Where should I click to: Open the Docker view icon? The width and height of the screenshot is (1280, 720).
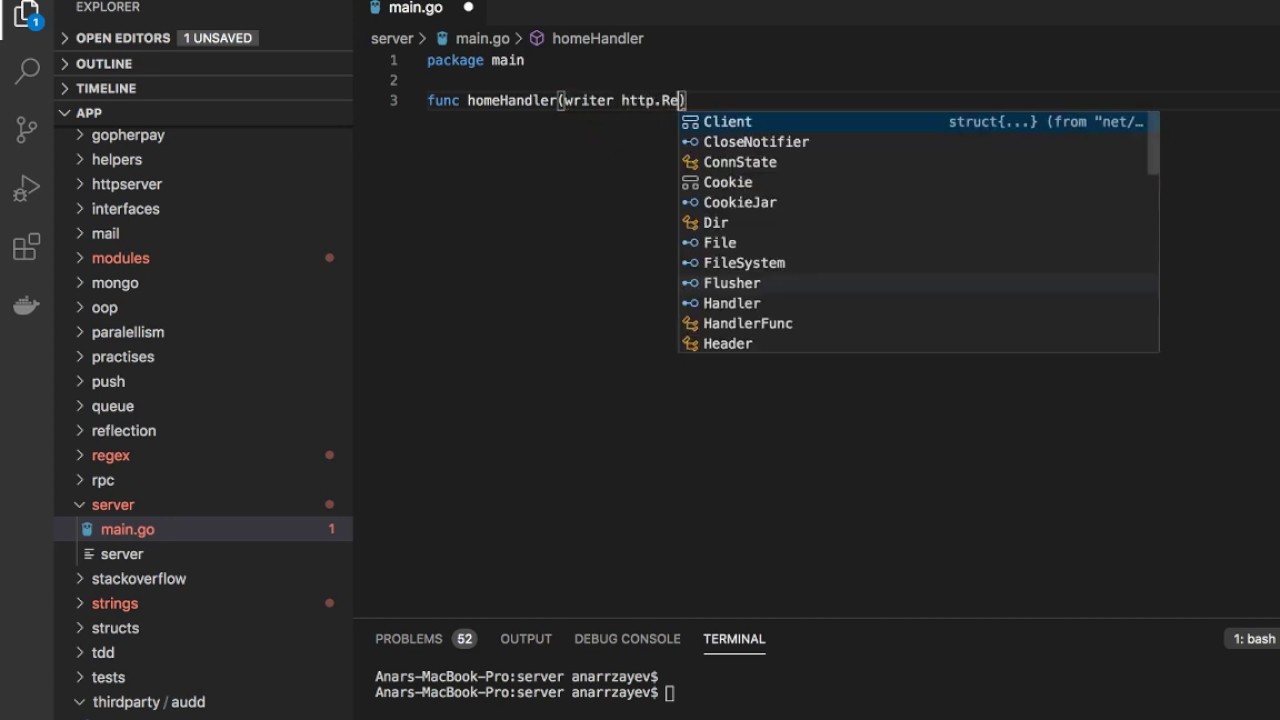click(27, 305)
